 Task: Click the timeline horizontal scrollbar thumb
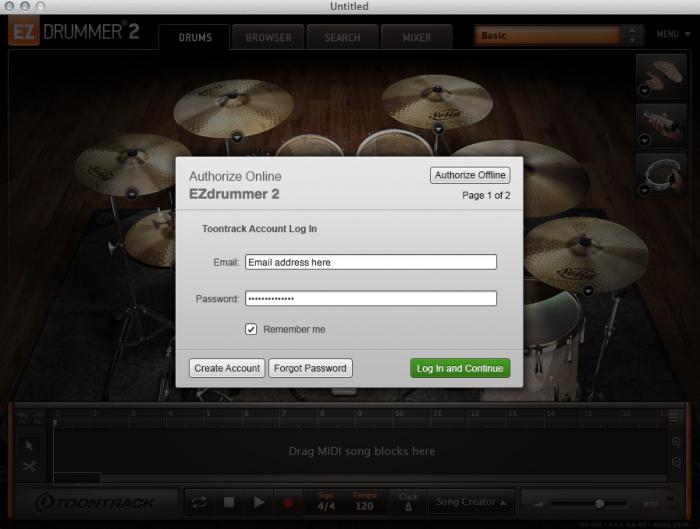(x=77, y=478)
